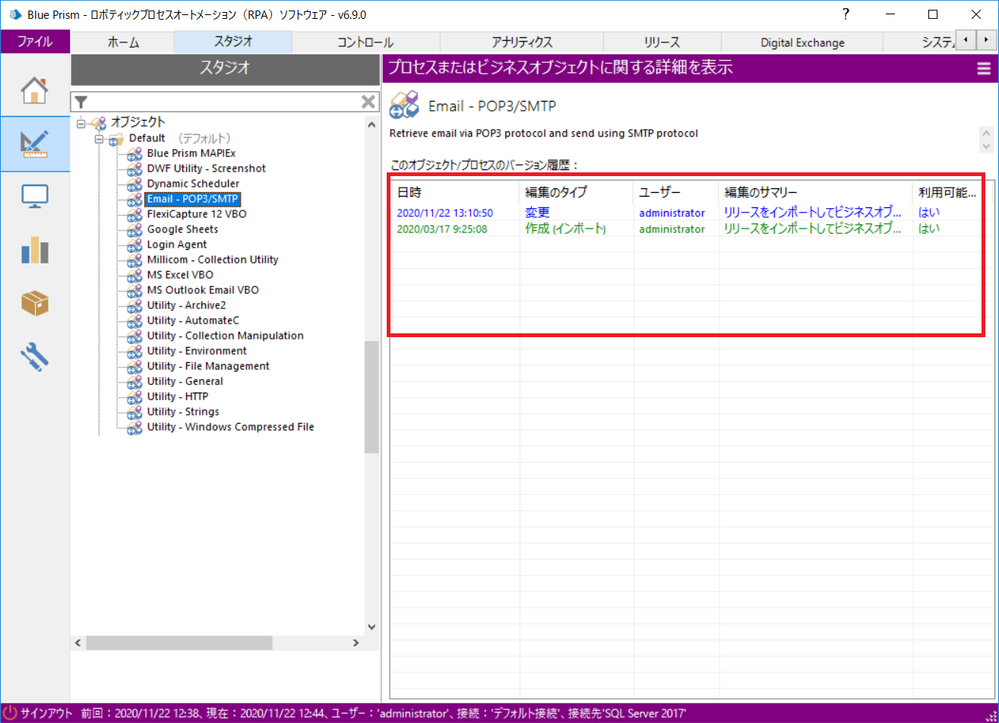Open the System wrench sidebar icon
Screen dimensions: 999x723
(34, 357)
